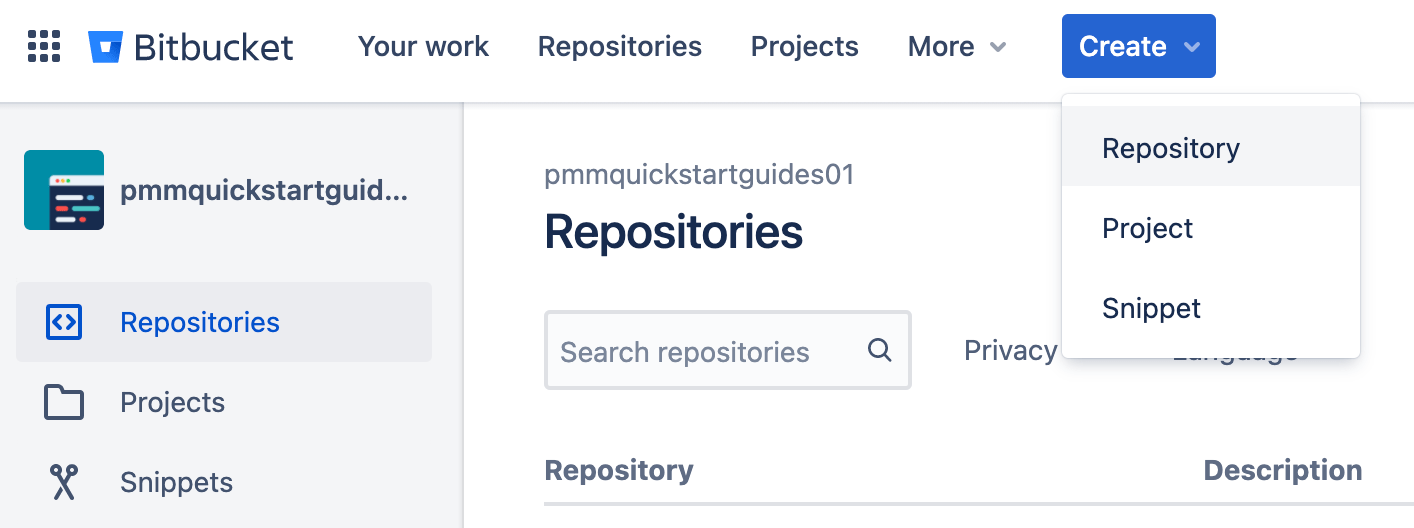Image resolution: width=1414 pixels, height=528 pixels.
Task: Click the Snippets scissors icon in sidebar
Action: (64, 482)
